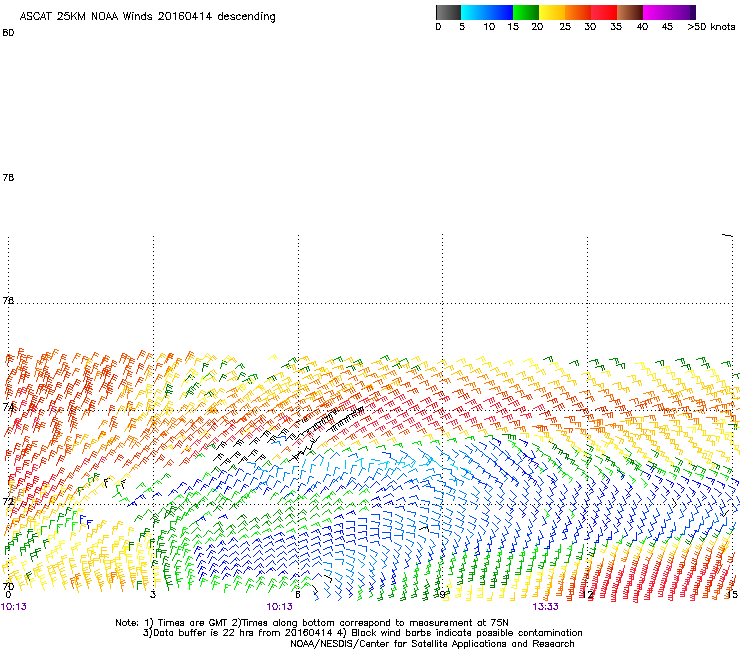Click the latitude 76 axis label
Image resolution: width=740 pixels, height=650 pixels.
tap(8, 300)
